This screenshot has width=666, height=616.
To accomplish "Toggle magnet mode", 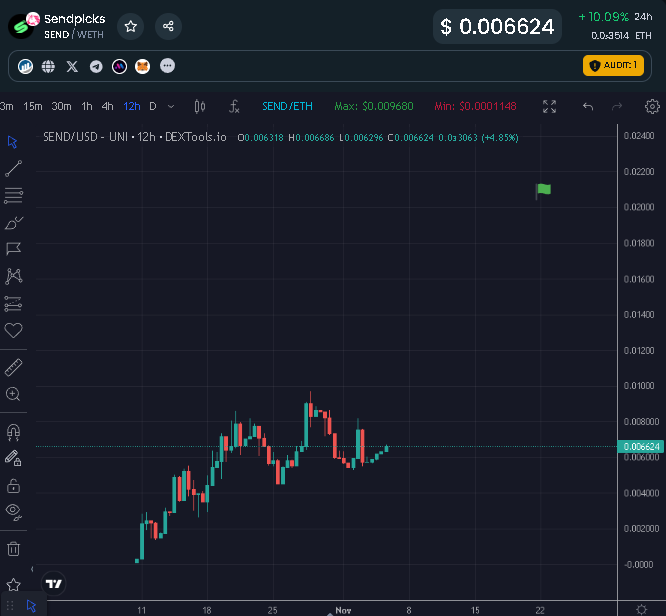I will (13, 432).
